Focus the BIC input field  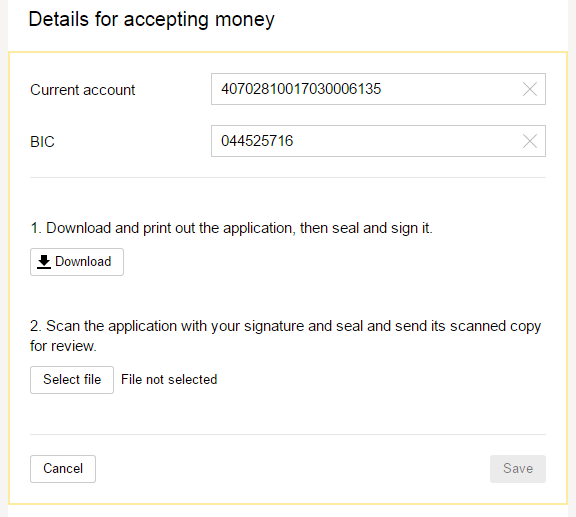[x=378, y=141]
